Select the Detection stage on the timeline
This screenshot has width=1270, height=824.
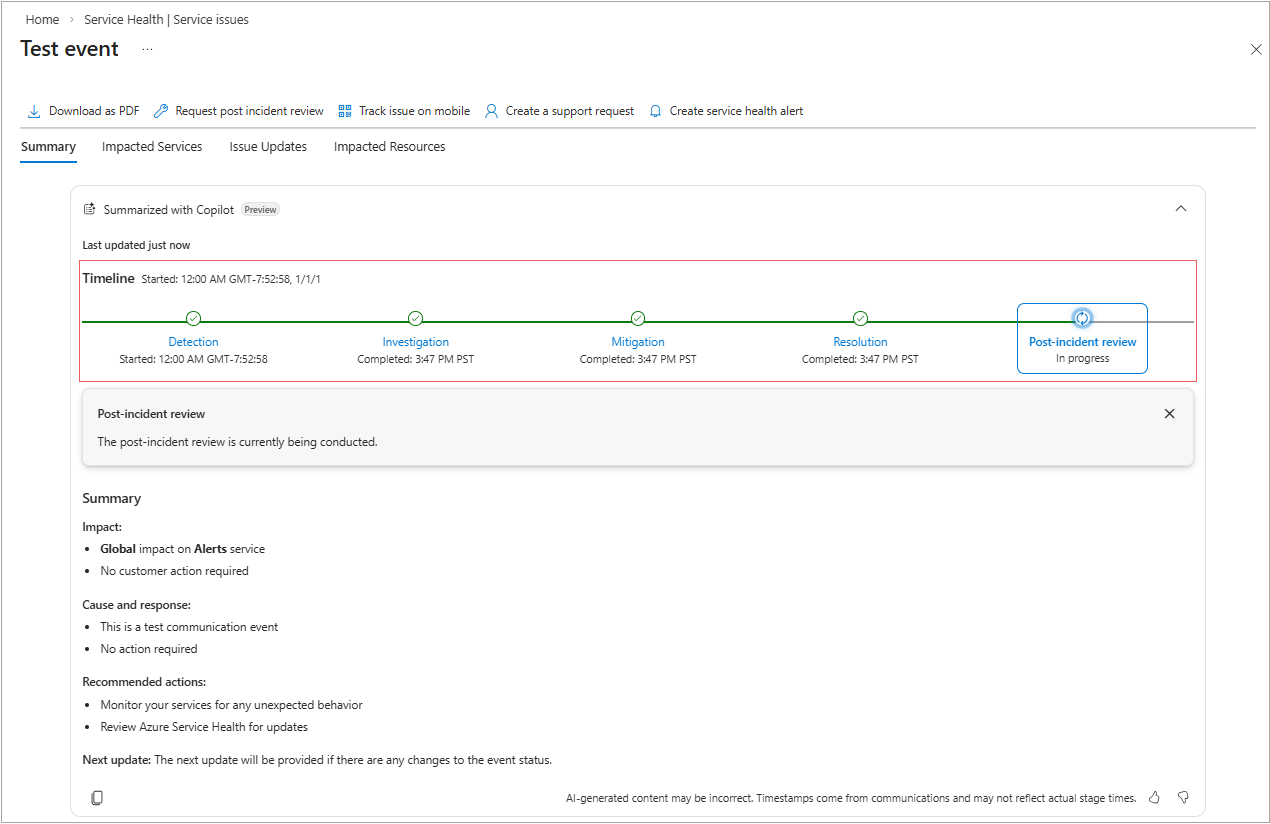[x=193, y=342]
